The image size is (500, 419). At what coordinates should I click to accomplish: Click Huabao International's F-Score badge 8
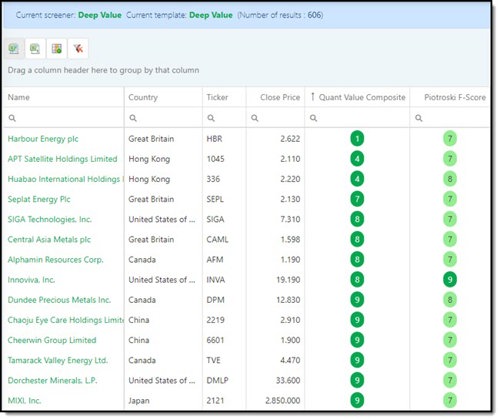click(450, 179)
